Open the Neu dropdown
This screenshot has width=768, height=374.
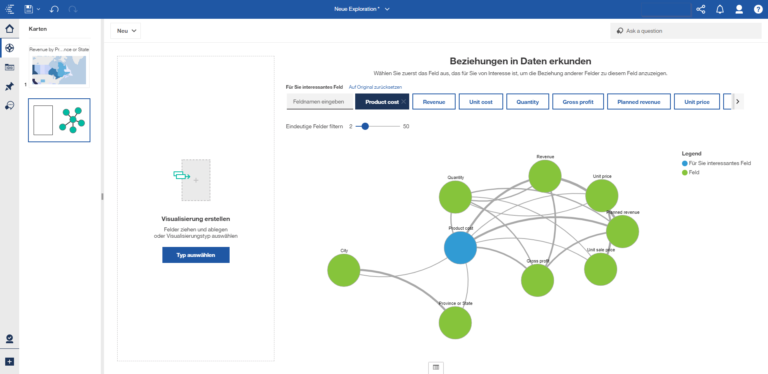(x=125, y=31)
